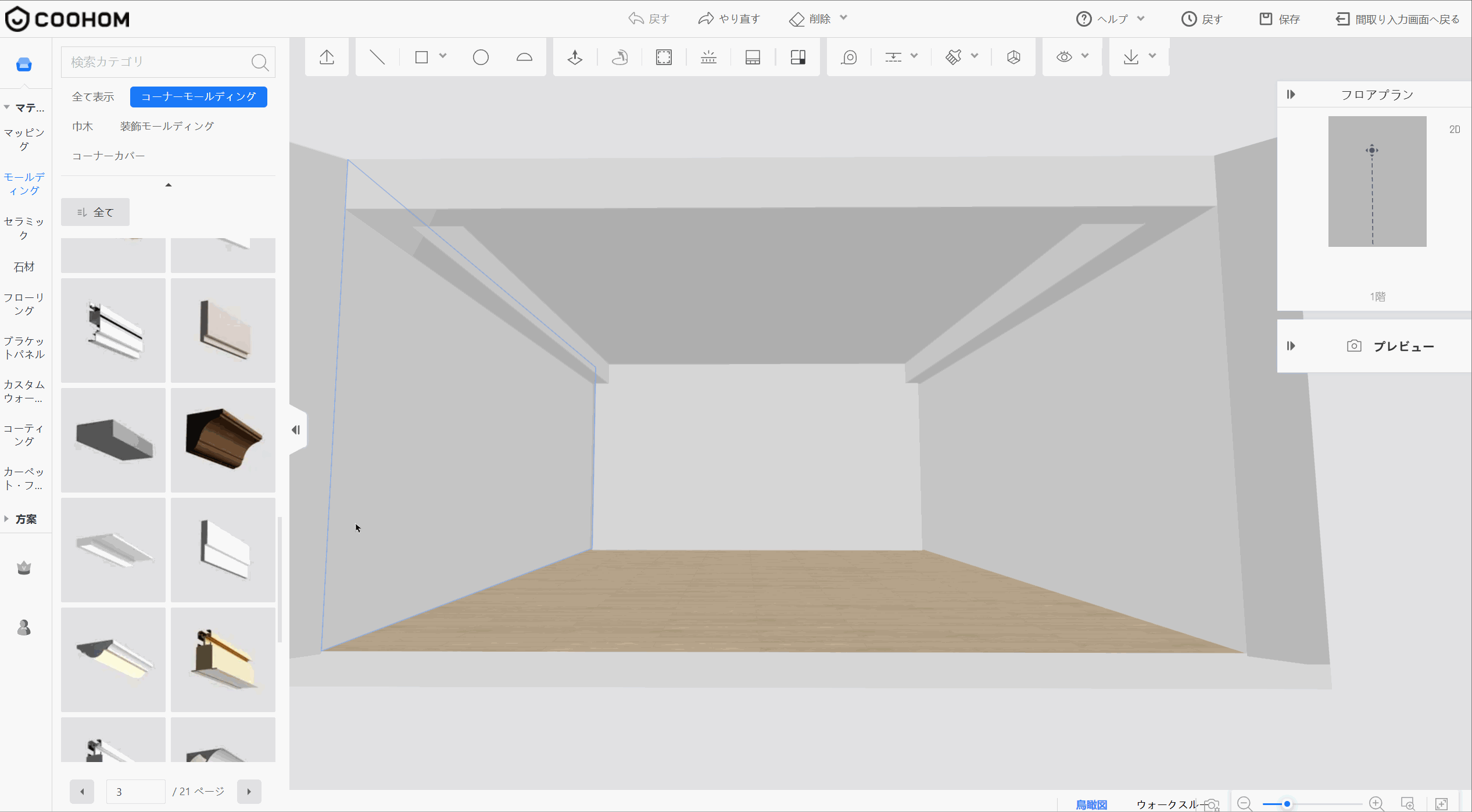Click the split panel grid icon
1472x812 pixels.
pyautogui.click(x=798, y=57)
